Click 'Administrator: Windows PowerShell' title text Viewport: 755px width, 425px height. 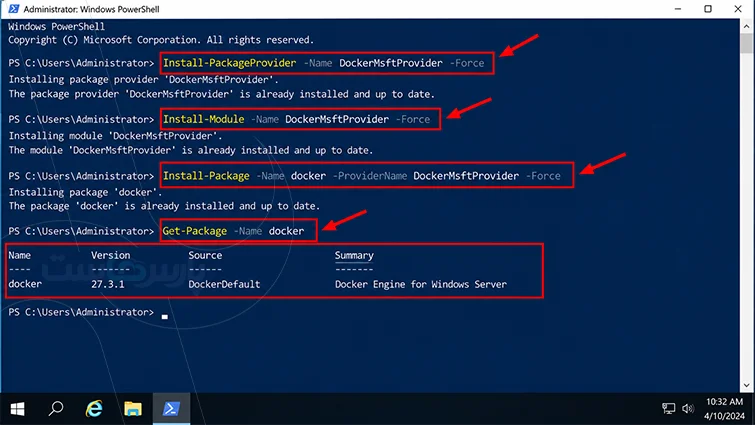tap(91, 9)
